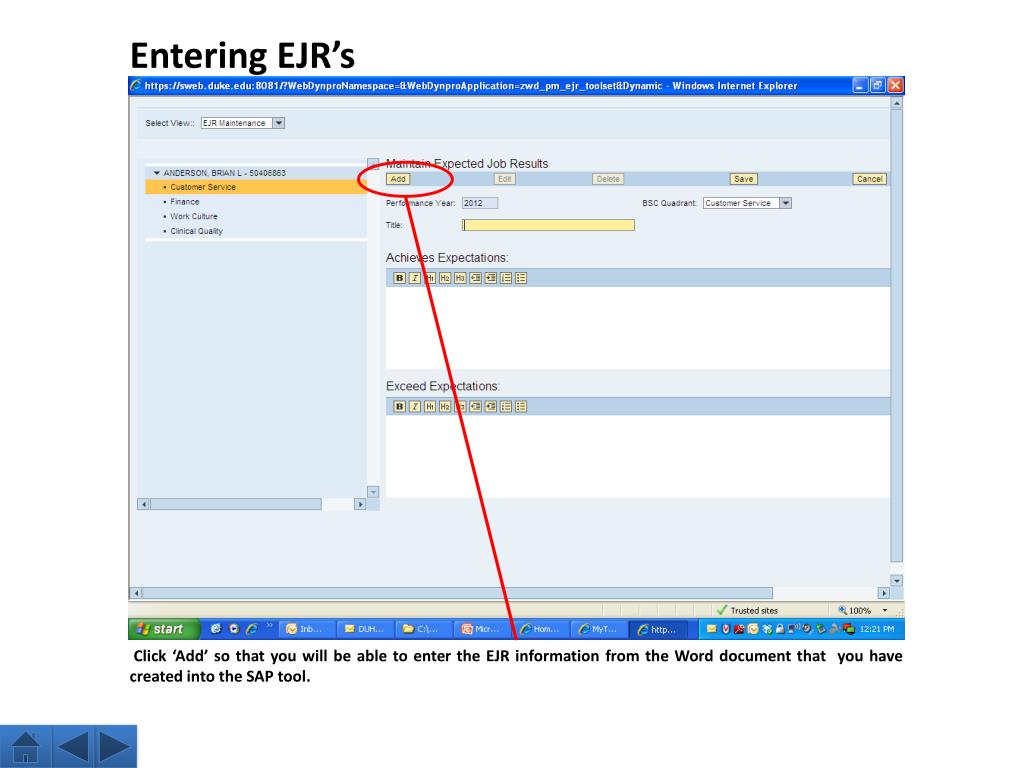This screenshot has height=768, width=1024.
Task: Click the Maintain Expected Job Results heading
Action: coord(467,163)
